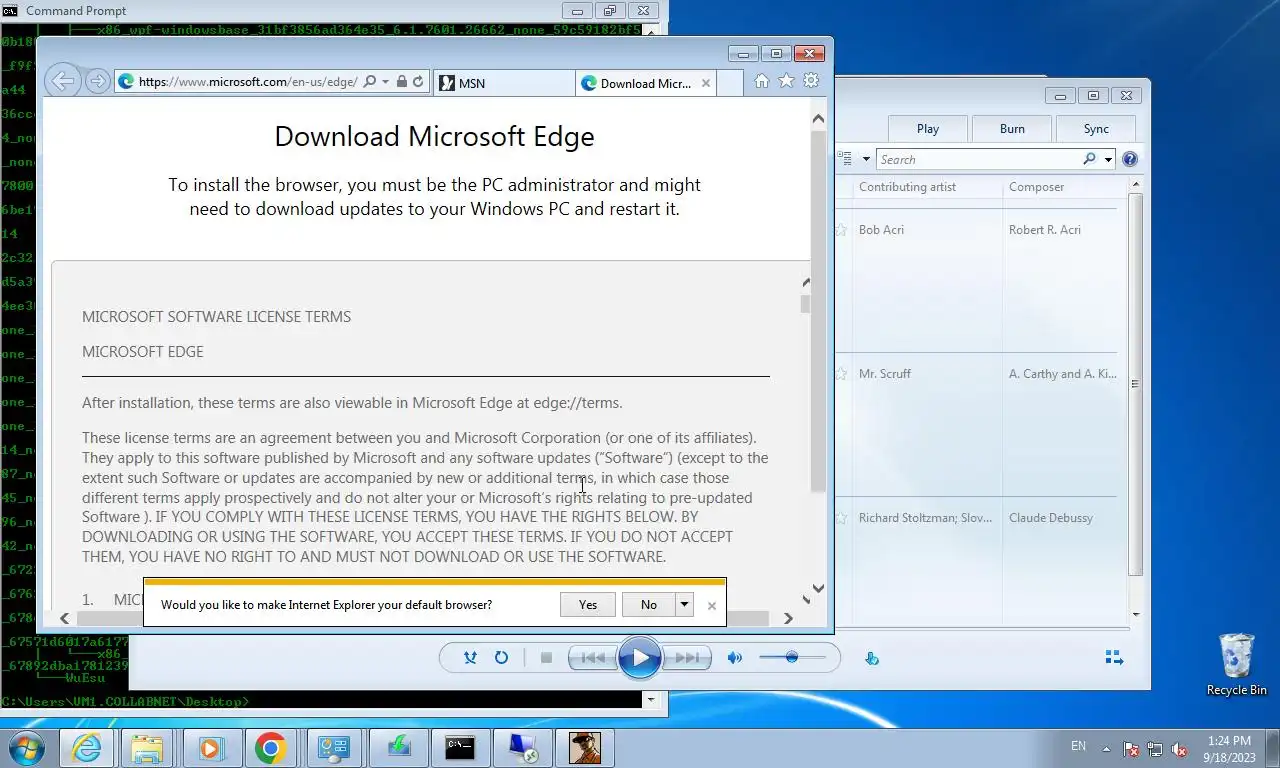Screen dimensions: 1280x768
Task: Click the Command Prompt taskbar icon
Action: [x=460, y=748]
